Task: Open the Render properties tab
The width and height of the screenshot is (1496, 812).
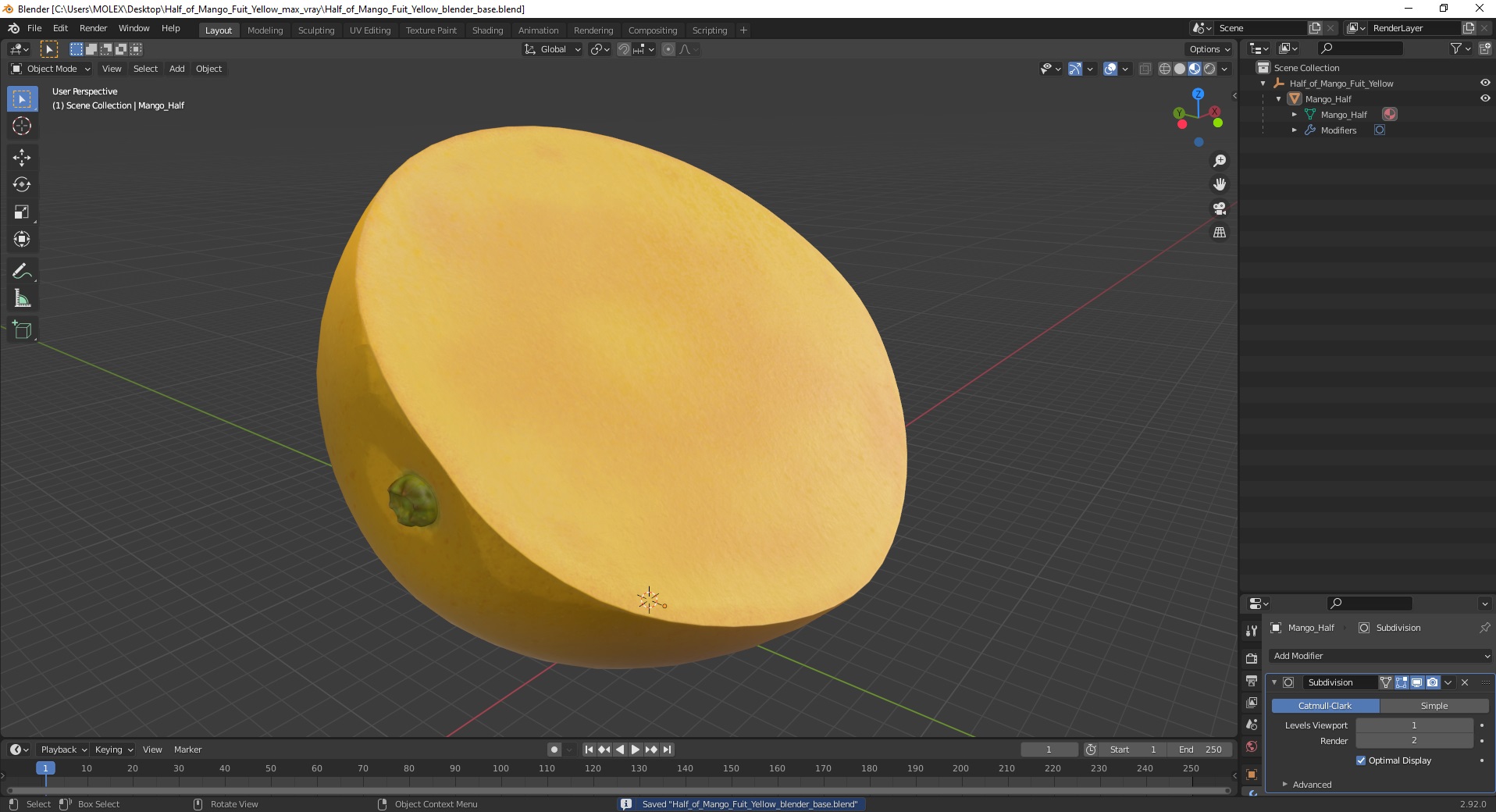Action: pyautogui.click(x=1252, y=658)
